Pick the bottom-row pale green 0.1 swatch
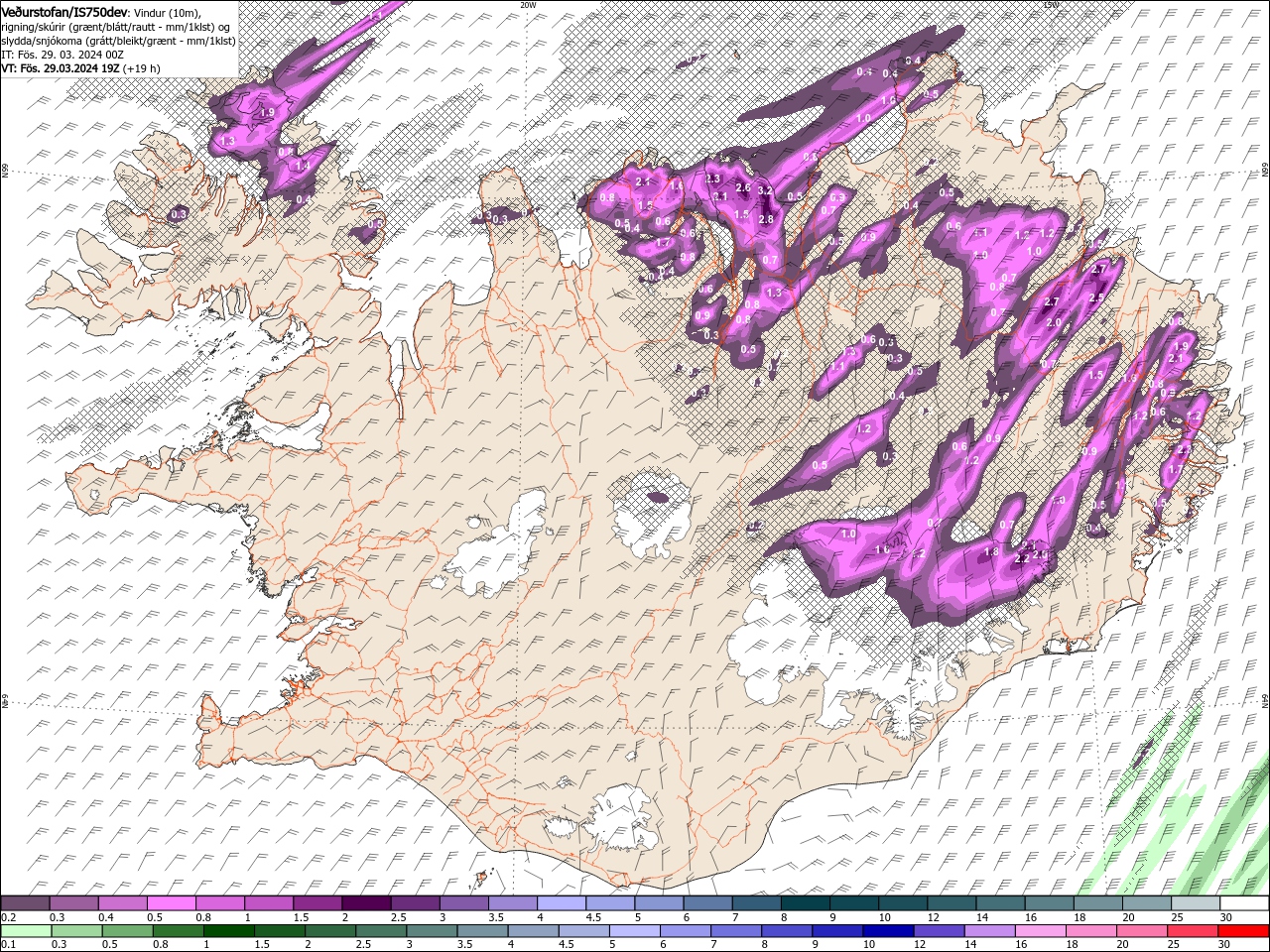 26,931
